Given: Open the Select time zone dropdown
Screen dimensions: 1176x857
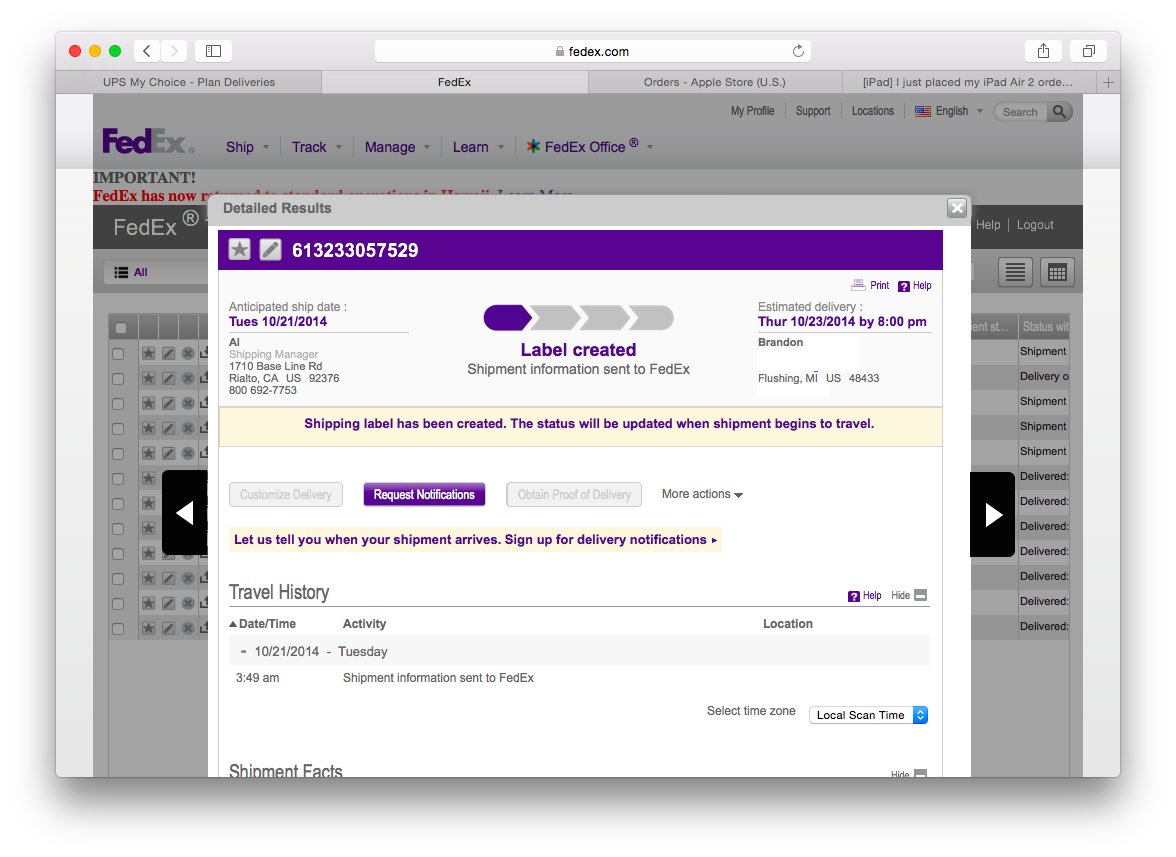Looking at the screenshot, I should click(x=868, y=715).
